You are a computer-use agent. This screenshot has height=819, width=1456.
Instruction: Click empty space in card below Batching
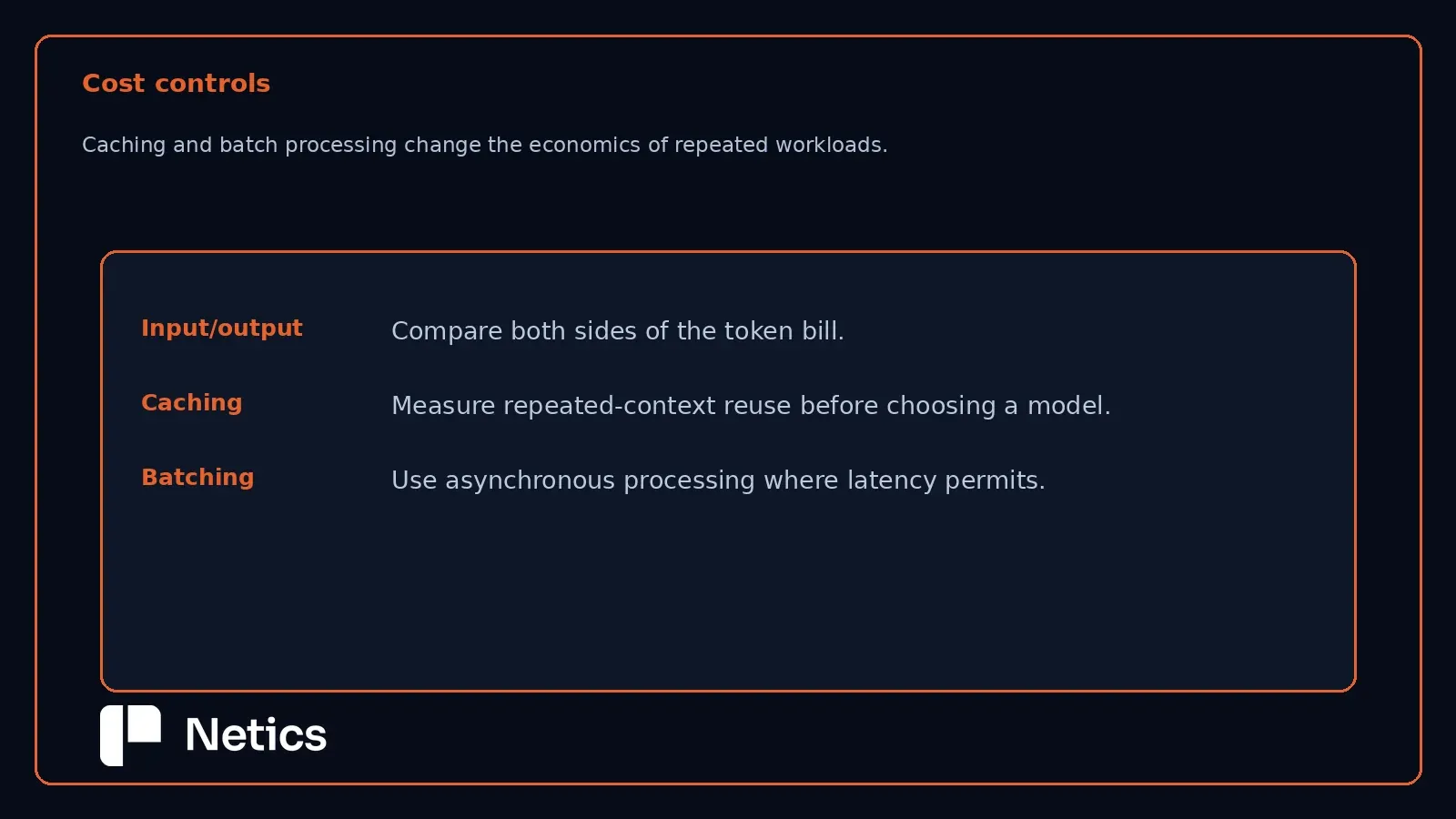pyautogui.click(x=728, y=591)
